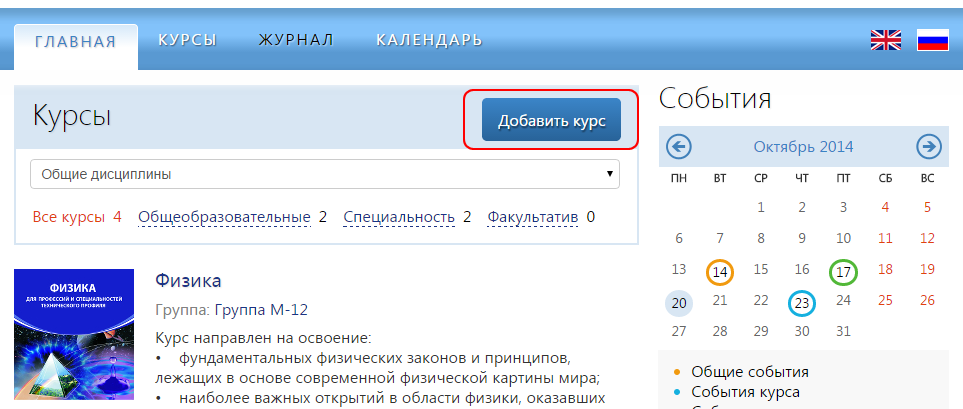This screenshot has height=409, width=963.
Task: Open the Общие дисциплины dropdown
Action: click(x=325, y=174)
